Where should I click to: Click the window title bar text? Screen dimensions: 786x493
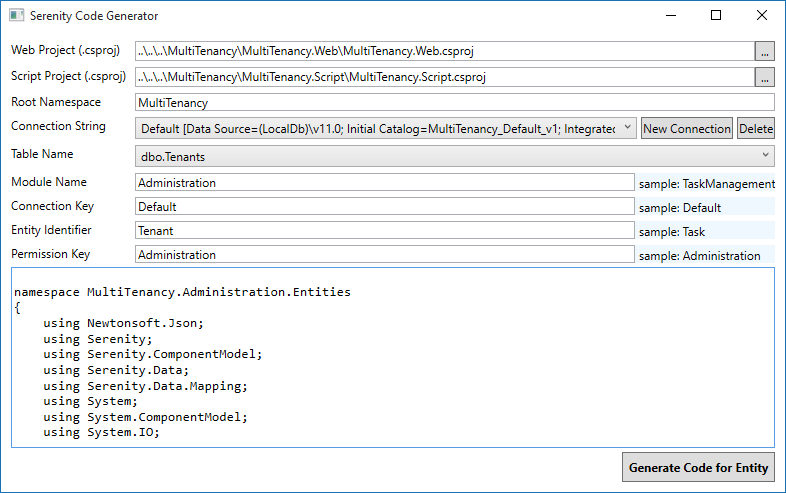[x=94, y=16]
